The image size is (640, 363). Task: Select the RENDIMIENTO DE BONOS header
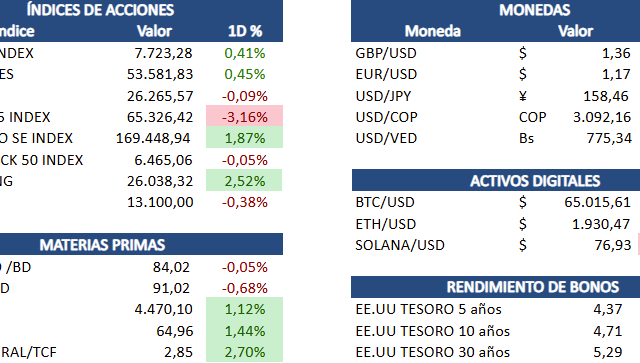click(533, 287)
